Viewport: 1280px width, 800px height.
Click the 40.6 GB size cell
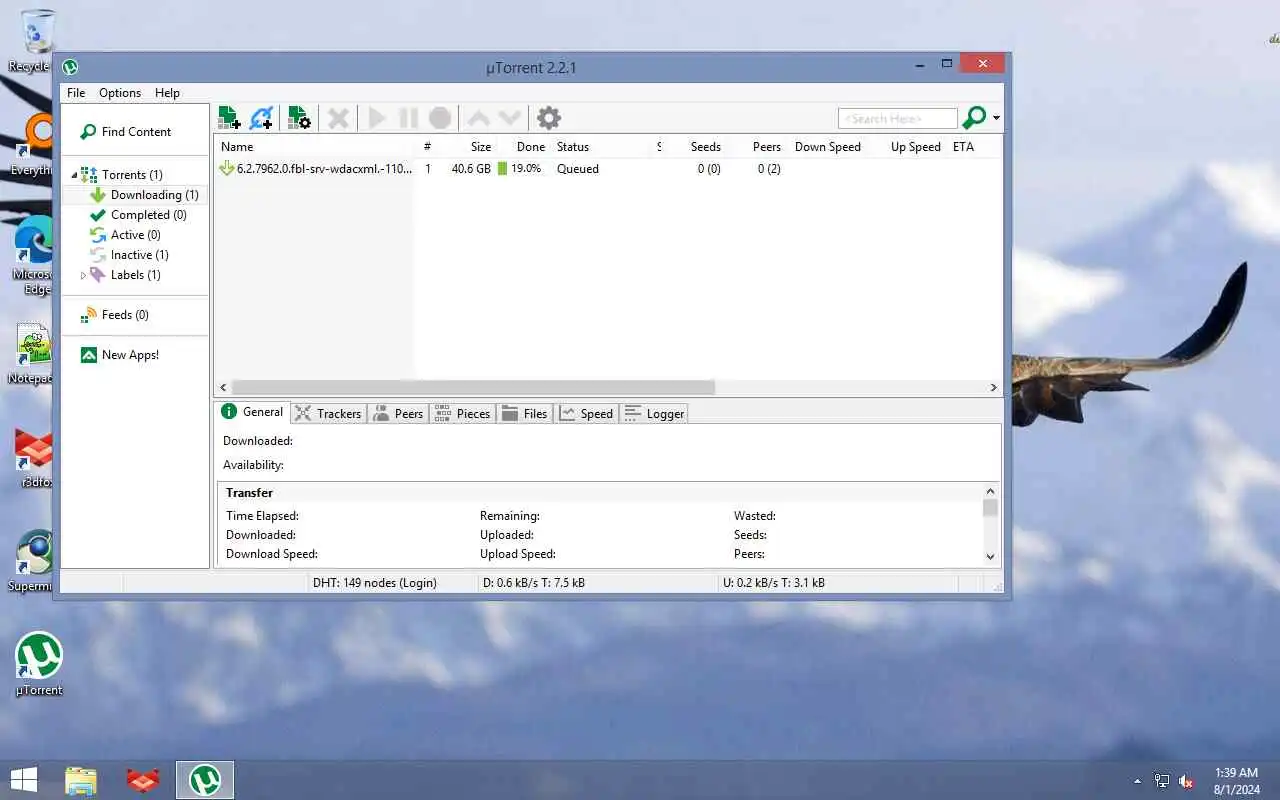[471, 169]
